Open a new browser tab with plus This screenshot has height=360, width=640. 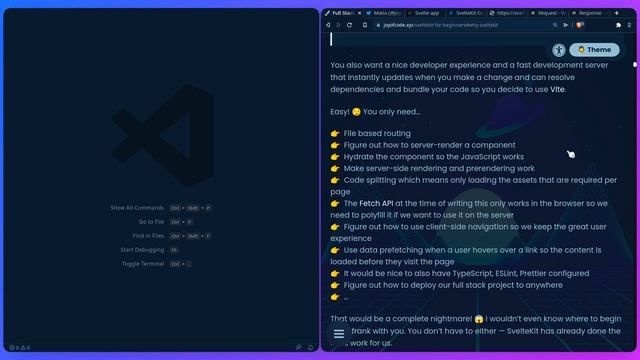pos(616,13)
